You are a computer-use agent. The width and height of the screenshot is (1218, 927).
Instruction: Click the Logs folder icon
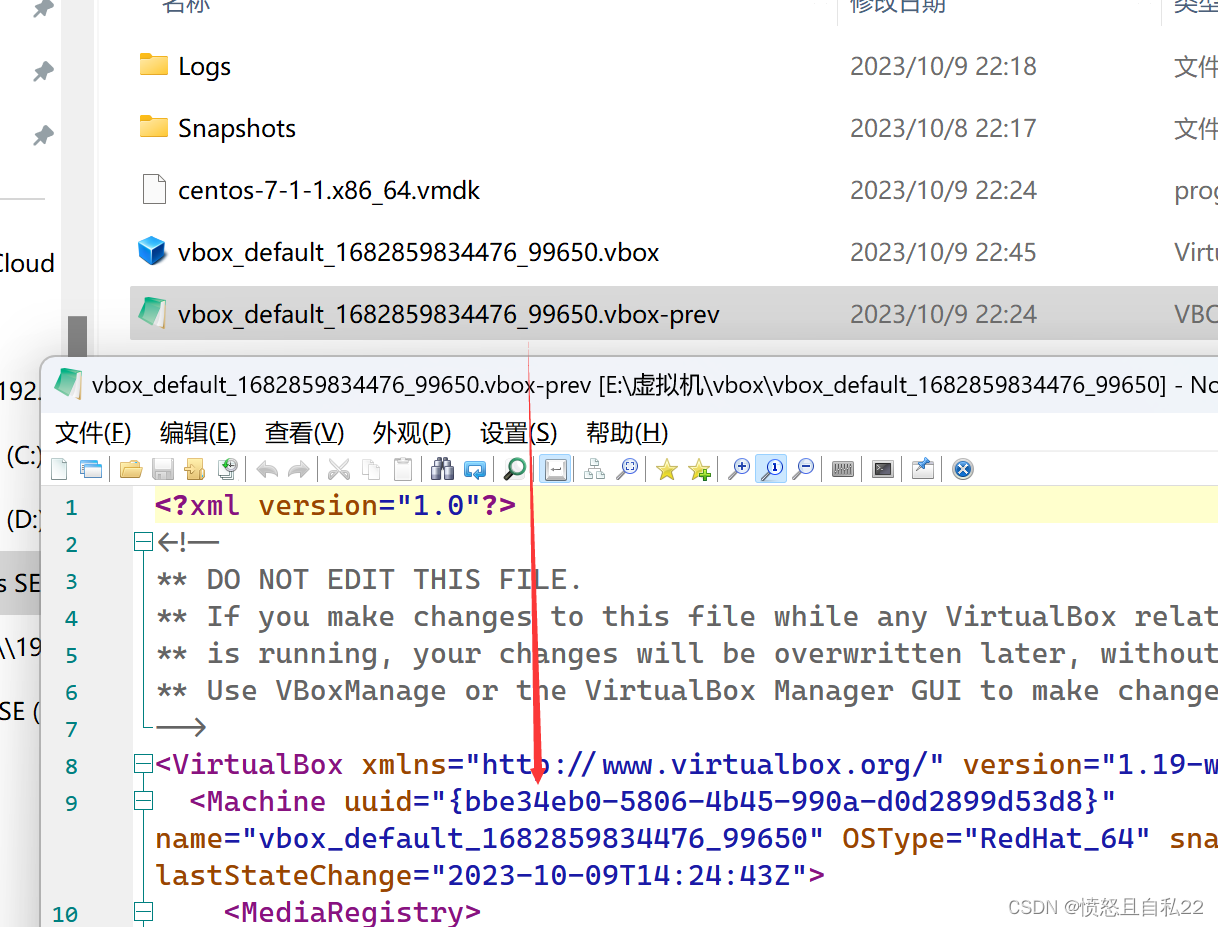point(153,66)
